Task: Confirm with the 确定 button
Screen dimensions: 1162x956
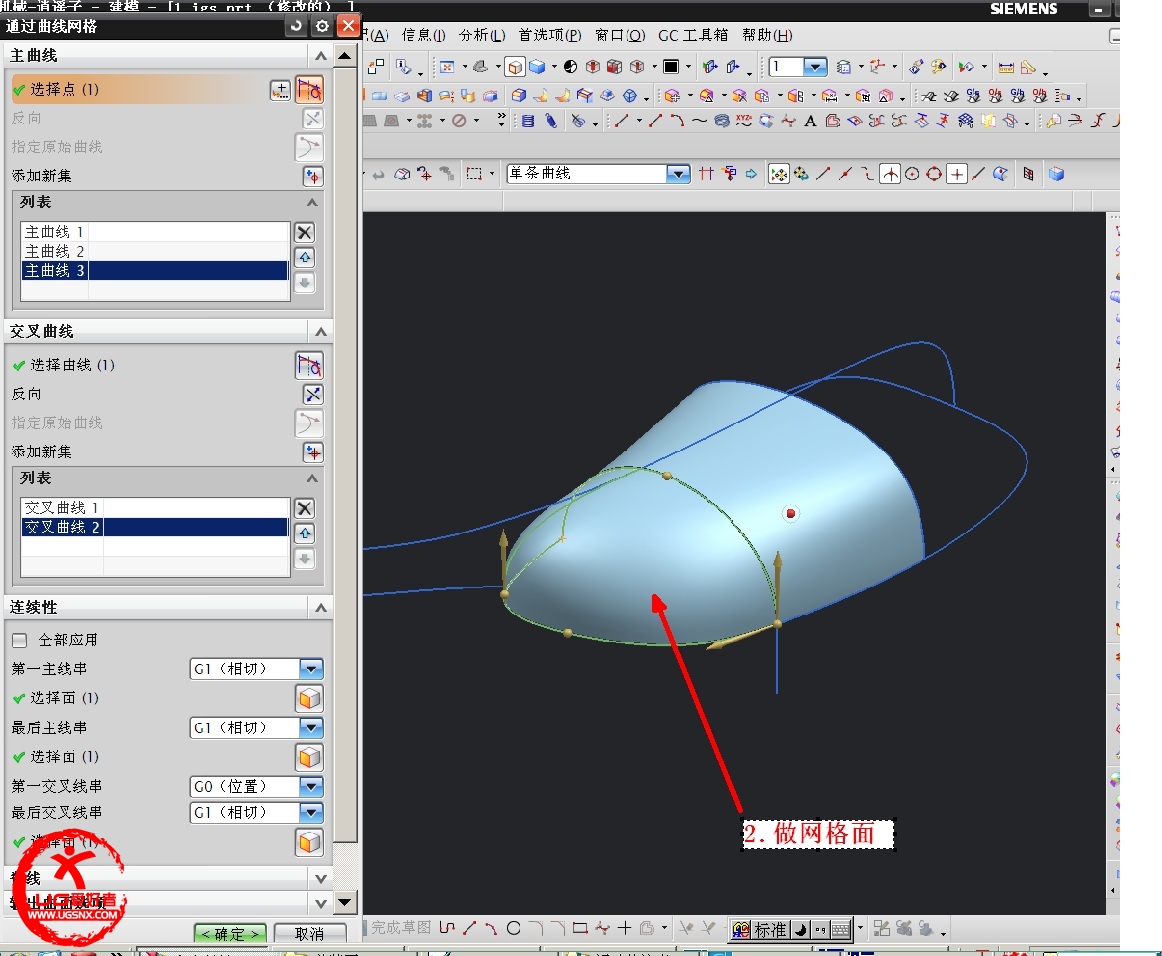Action: (230, 934)
